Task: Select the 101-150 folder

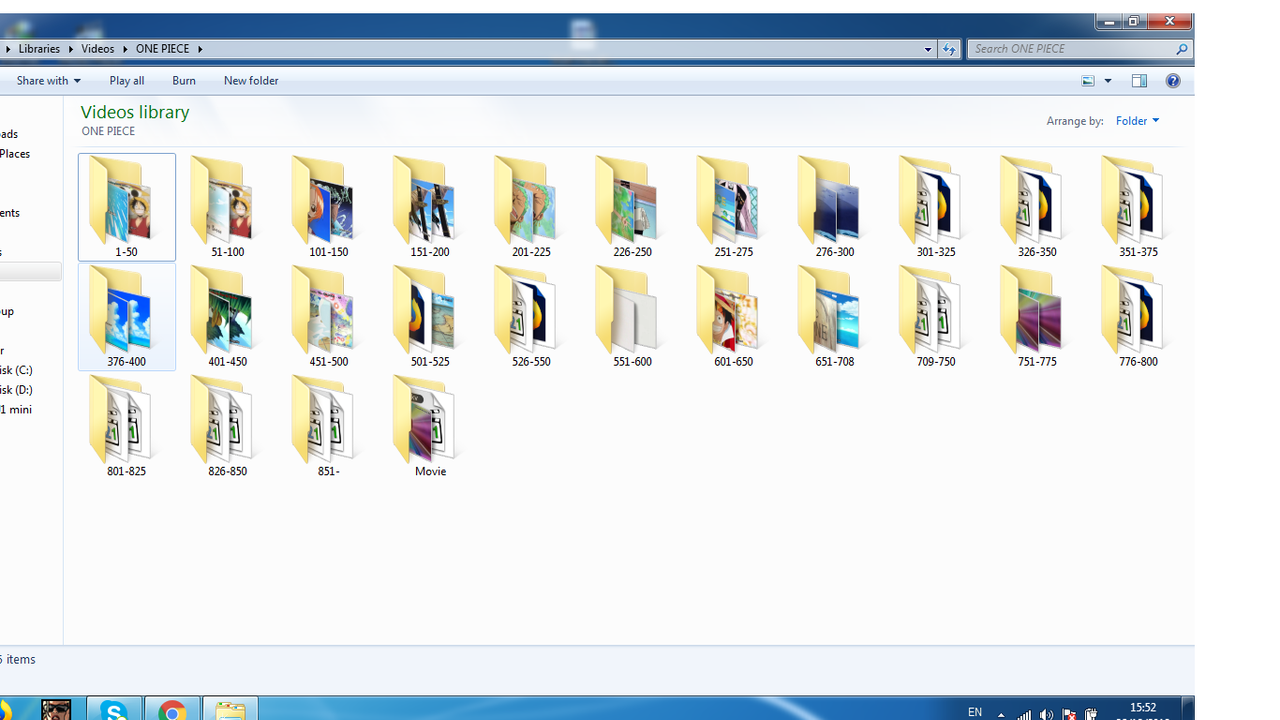Action: tap(328, 207)
